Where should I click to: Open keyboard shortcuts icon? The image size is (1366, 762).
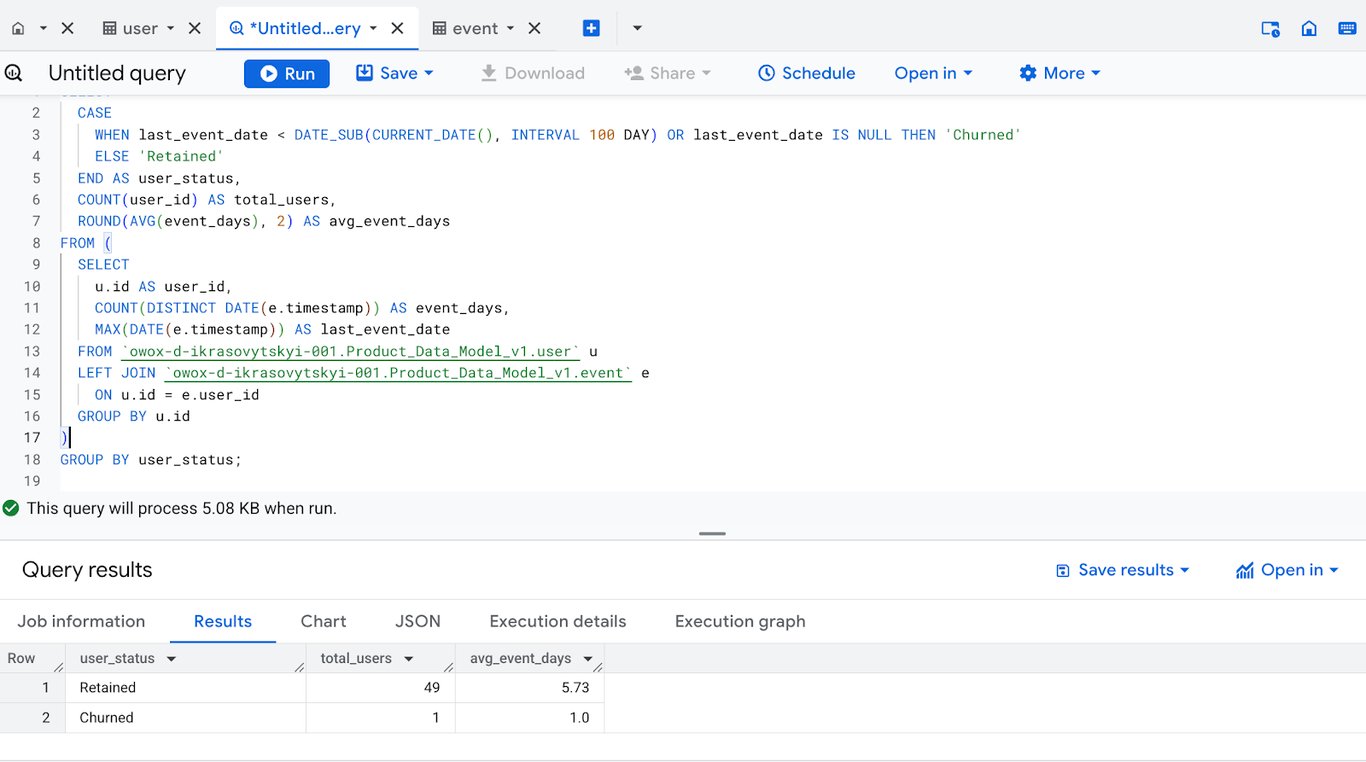pos(1347,28)
